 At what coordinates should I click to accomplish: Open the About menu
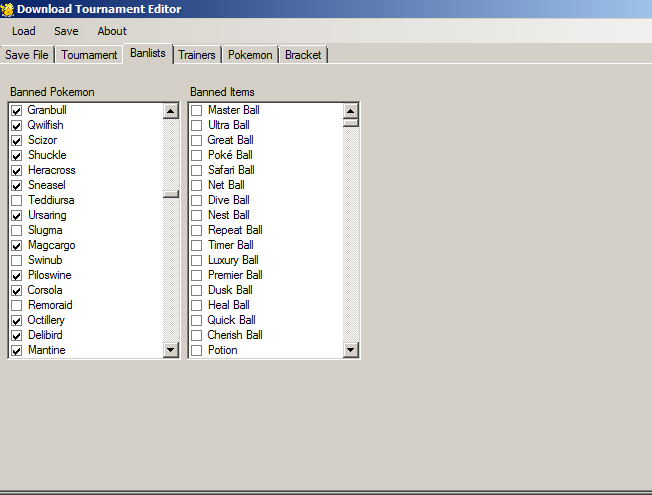pyautogui.click(x=112, y=31)
